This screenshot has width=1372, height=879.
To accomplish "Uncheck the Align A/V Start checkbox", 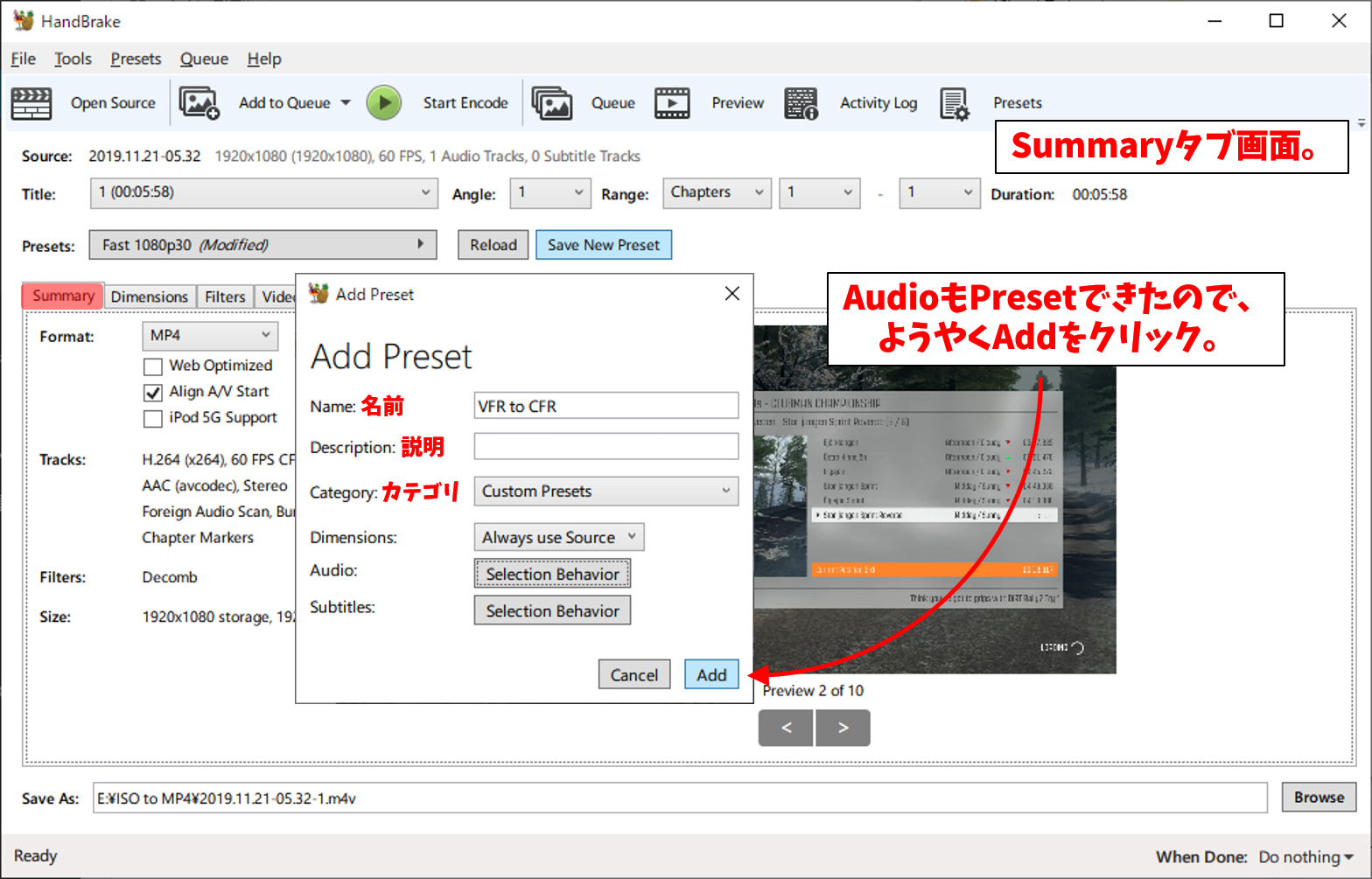I will (x=153, y=393).
